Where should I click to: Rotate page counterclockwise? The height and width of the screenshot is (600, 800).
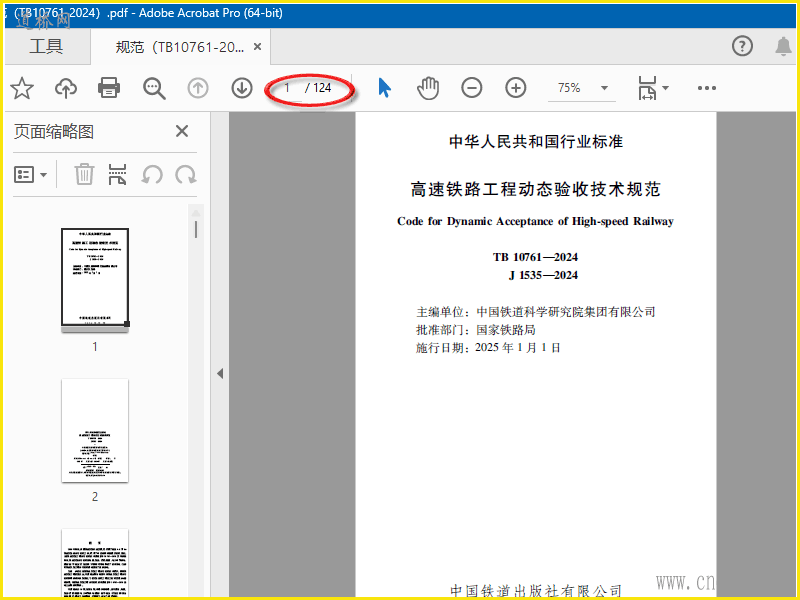point(152,174)
